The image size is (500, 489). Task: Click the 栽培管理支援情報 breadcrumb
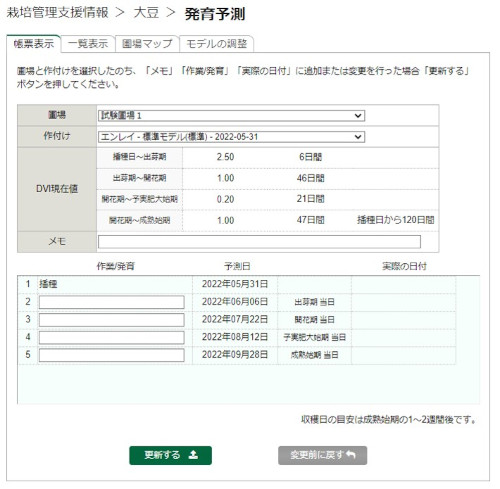click(x=57, y=13)
